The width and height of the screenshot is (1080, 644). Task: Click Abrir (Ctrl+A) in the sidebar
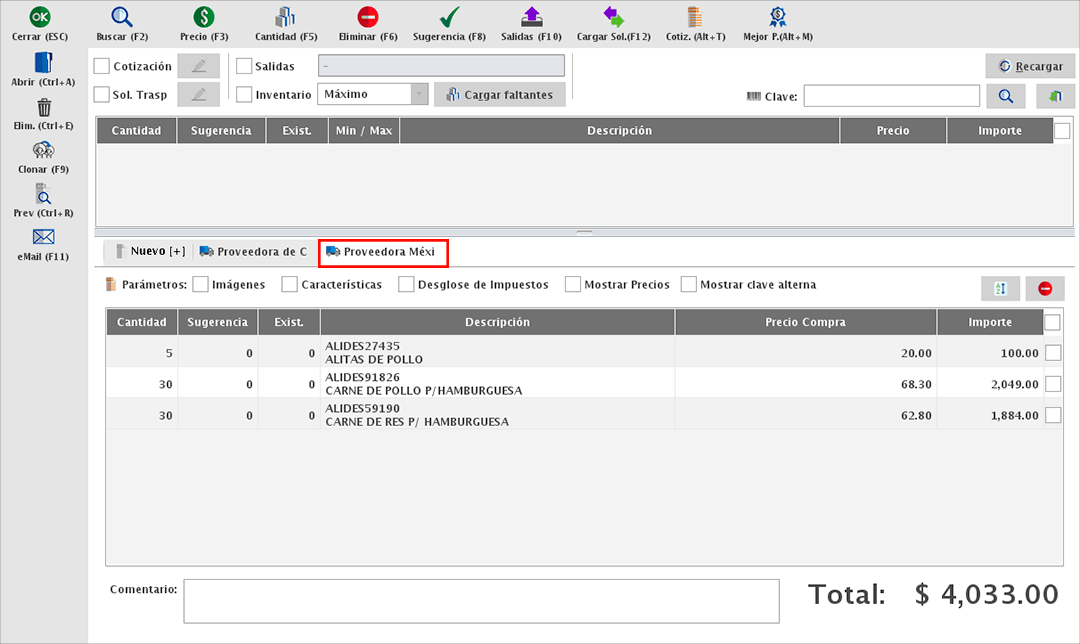pos(43,63)
